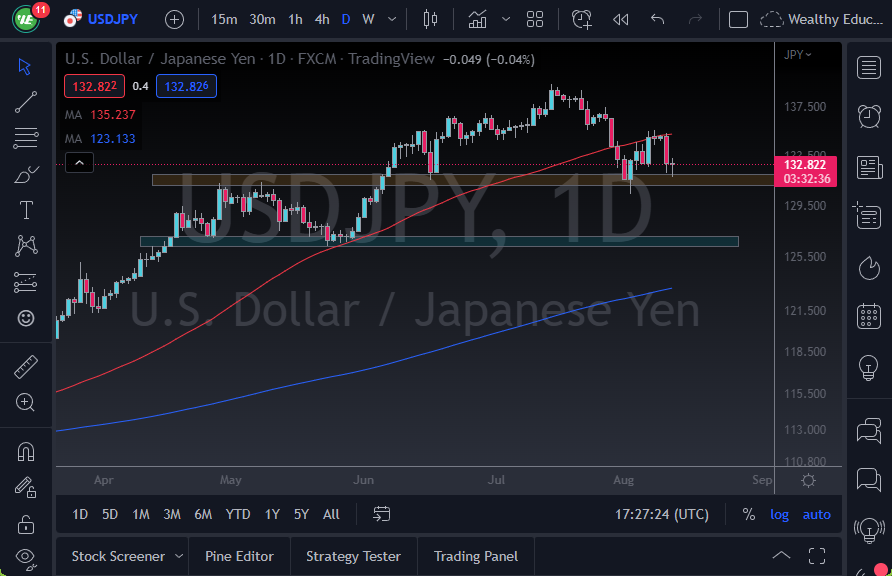Open the news panel
The image size is (892, 576).
pos(869,168)
